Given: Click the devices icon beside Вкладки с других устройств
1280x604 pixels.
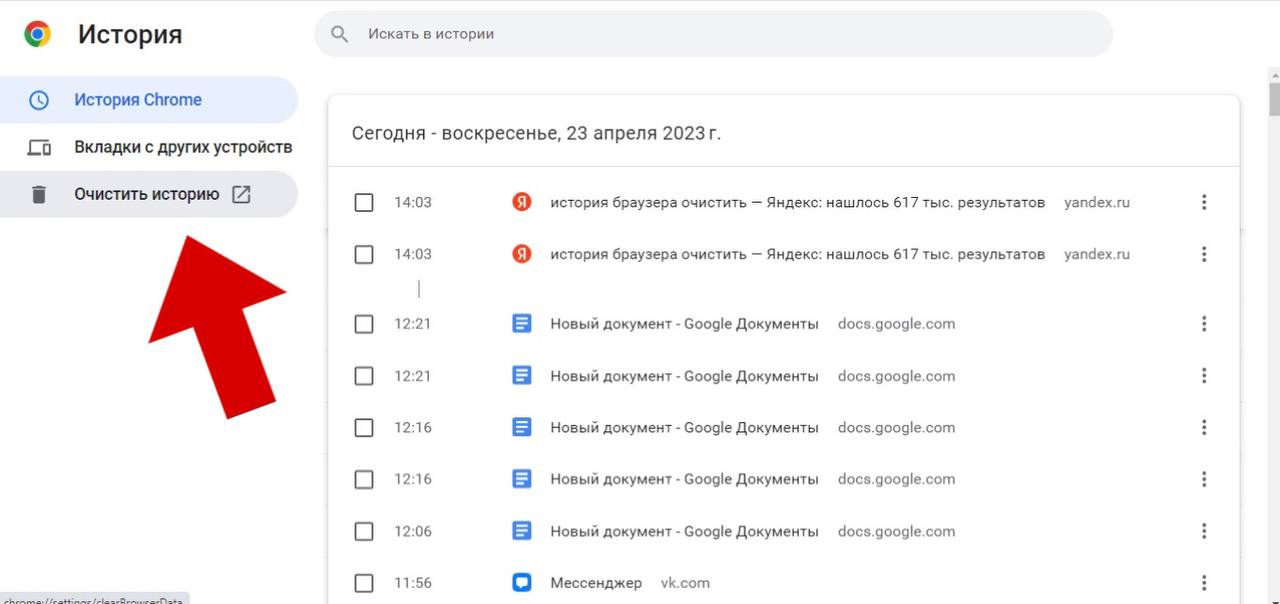Looking at the screenshot, I should point(39,148).
